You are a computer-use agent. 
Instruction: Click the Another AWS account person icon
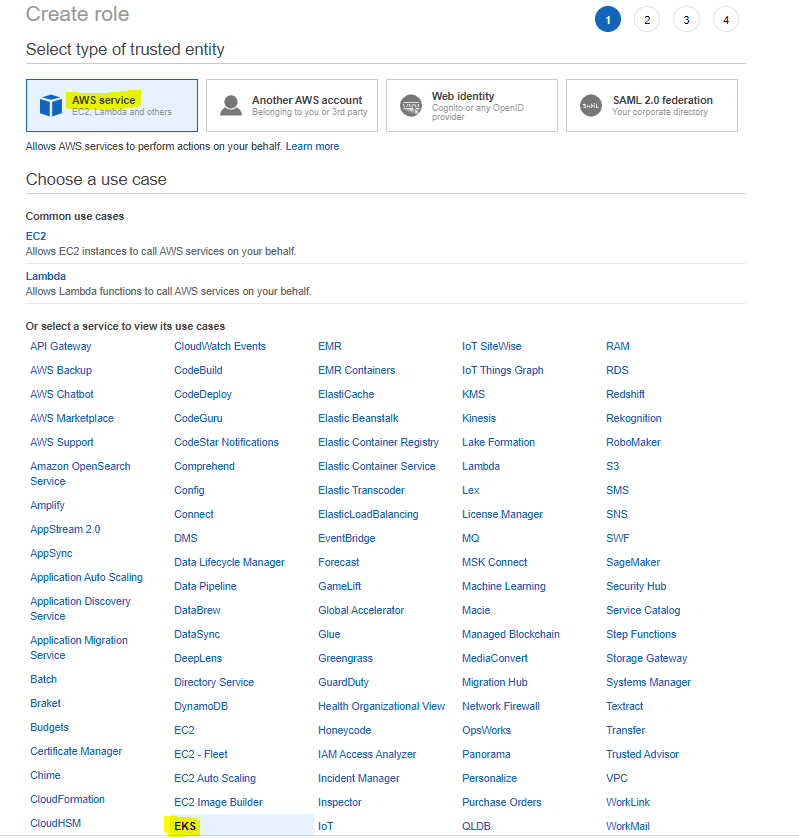[231, 105]
